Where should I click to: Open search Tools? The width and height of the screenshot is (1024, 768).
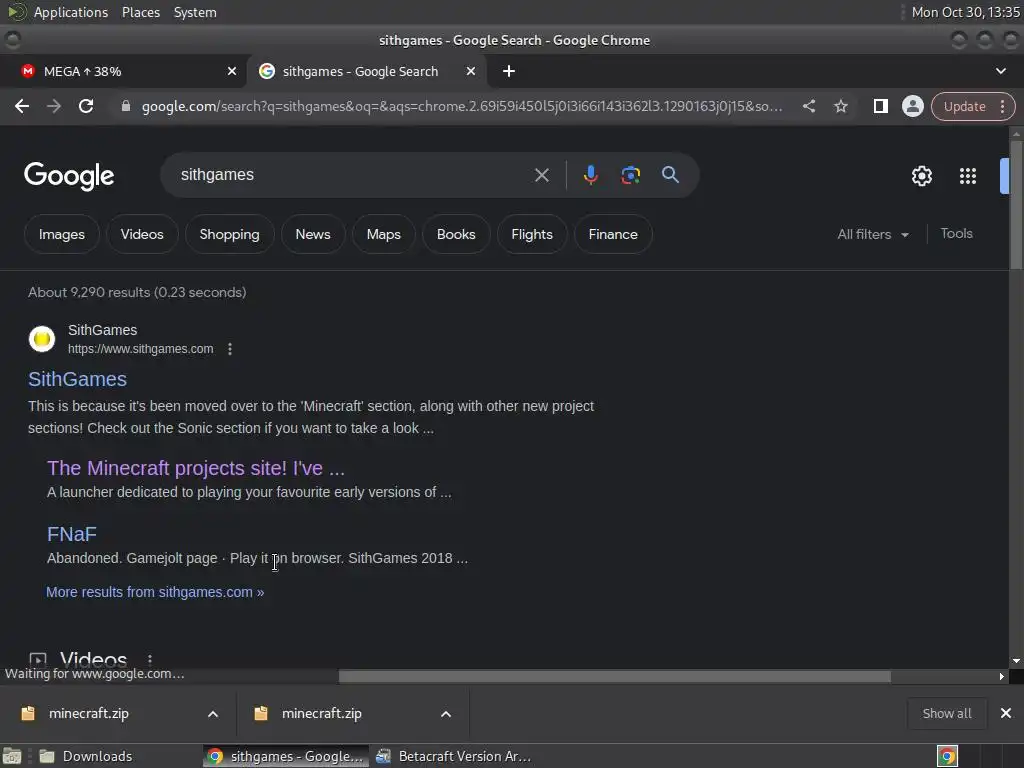956,233
